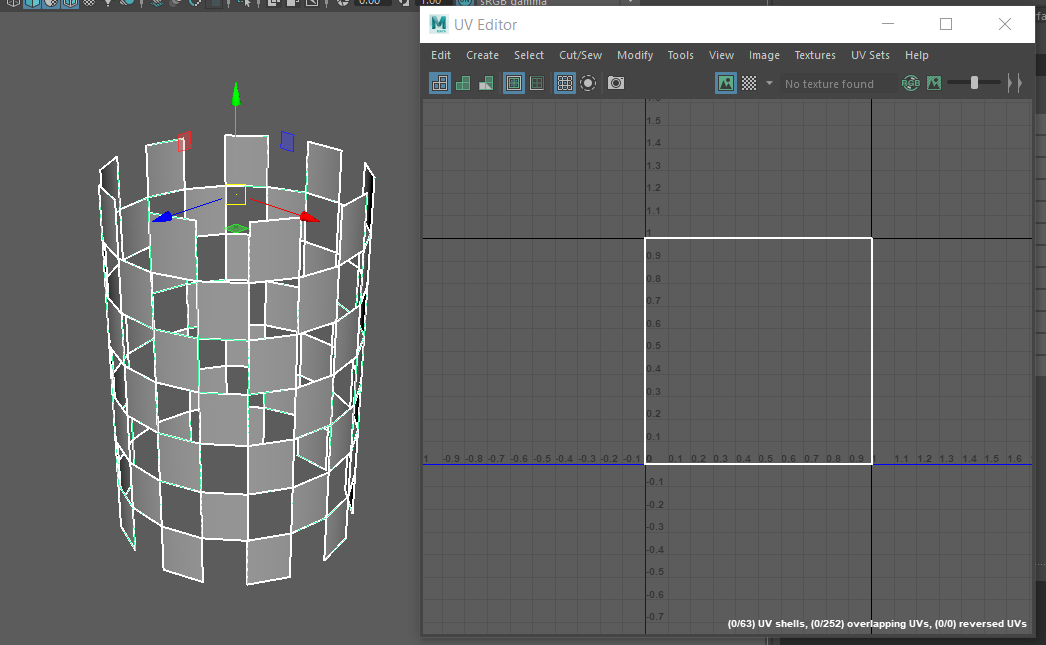Click the blue Z-axis manipulator arrow
The width and height of the screenshot is (1046, 645).
tap(162, 217)
